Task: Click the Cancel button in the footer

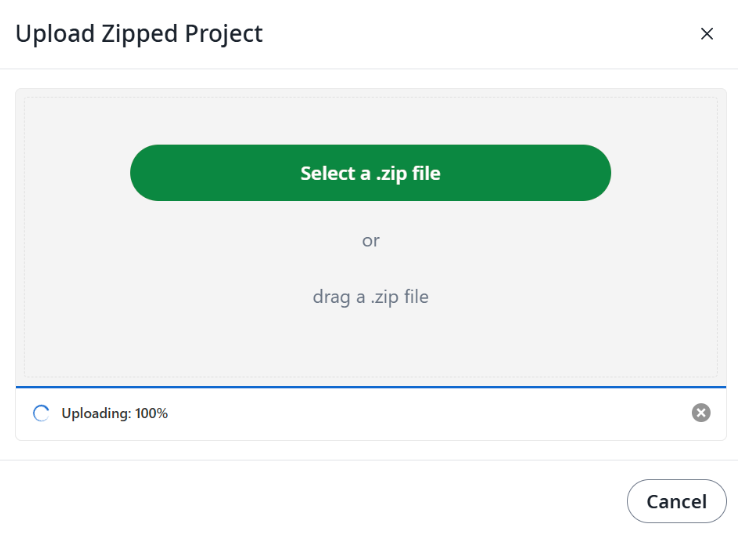Action: pos(676,501)
